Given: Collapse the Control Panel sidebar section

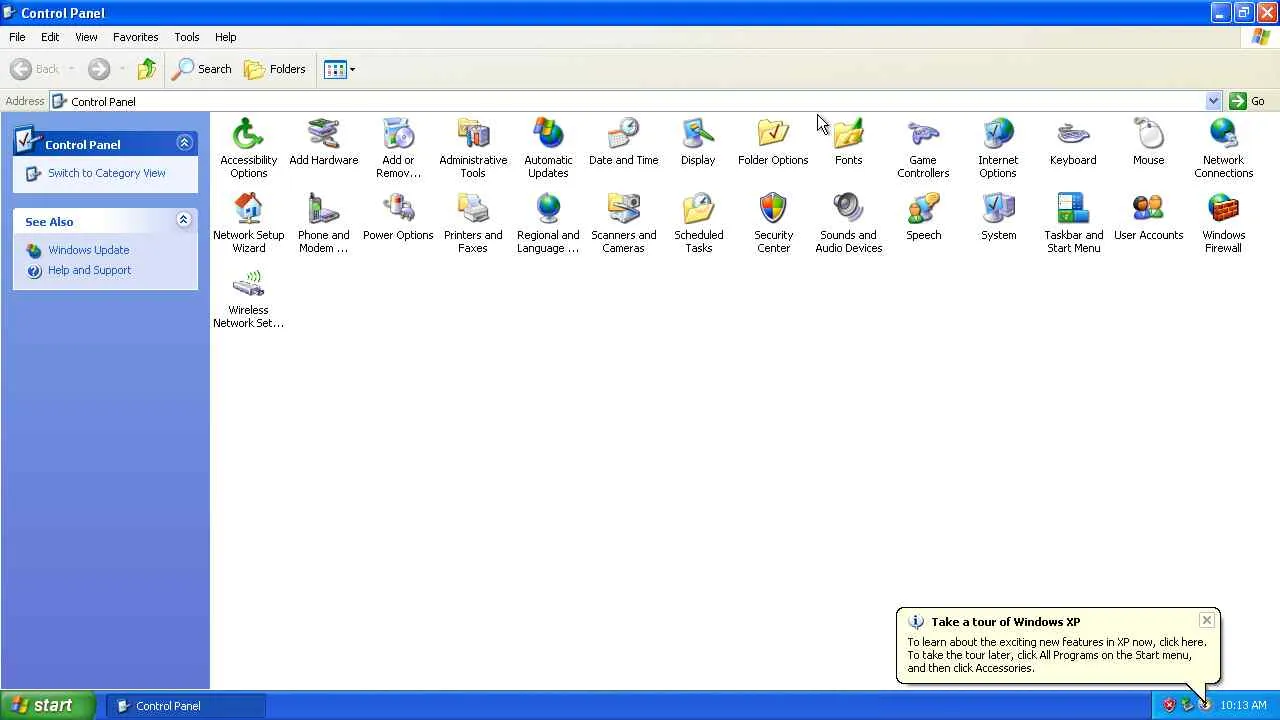Looking at the screenshot, I should 184,143.
